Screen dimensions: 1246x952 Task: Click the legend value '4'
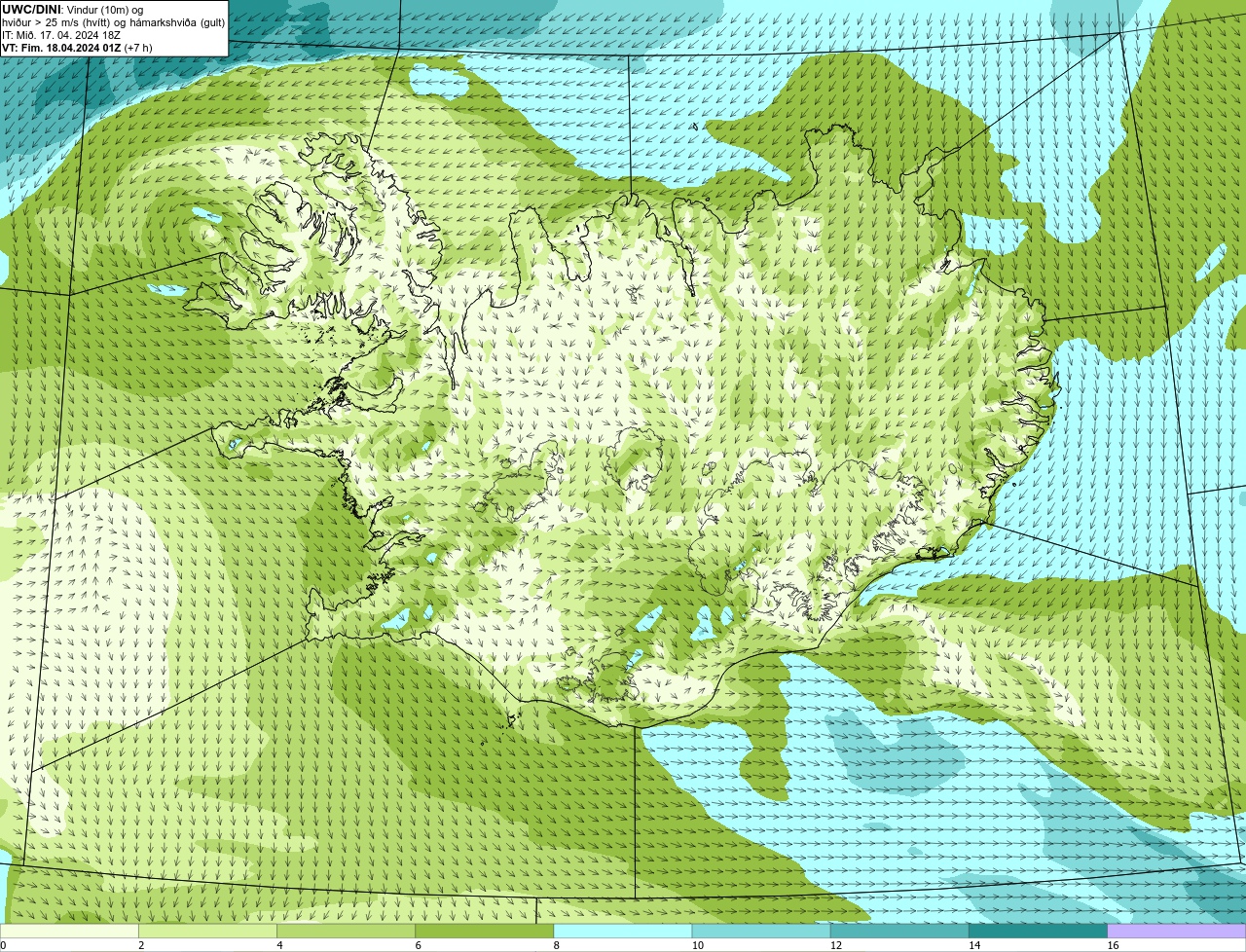click(x=279, y=945)
